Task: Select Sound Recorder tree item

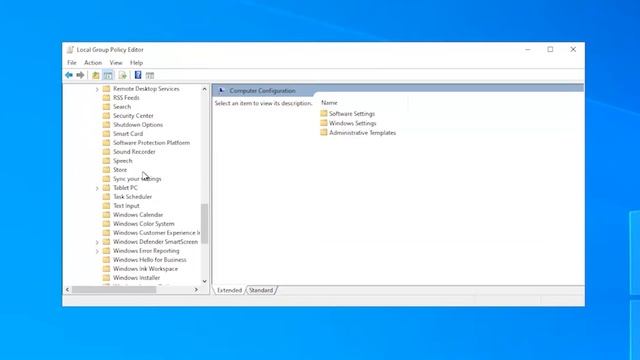Action: [x=134, y=151]
